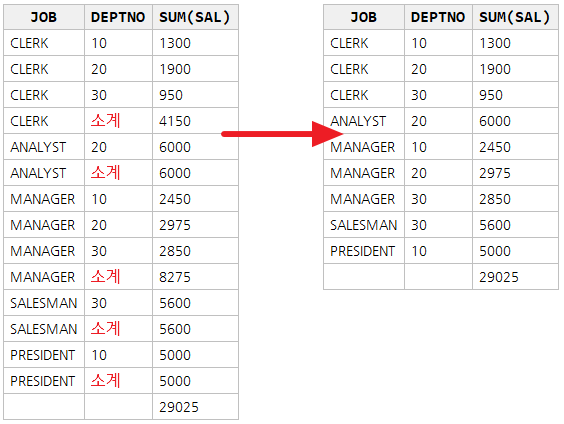Click the 29025 total in the right table
564x424 pixels.
(499, 277)
